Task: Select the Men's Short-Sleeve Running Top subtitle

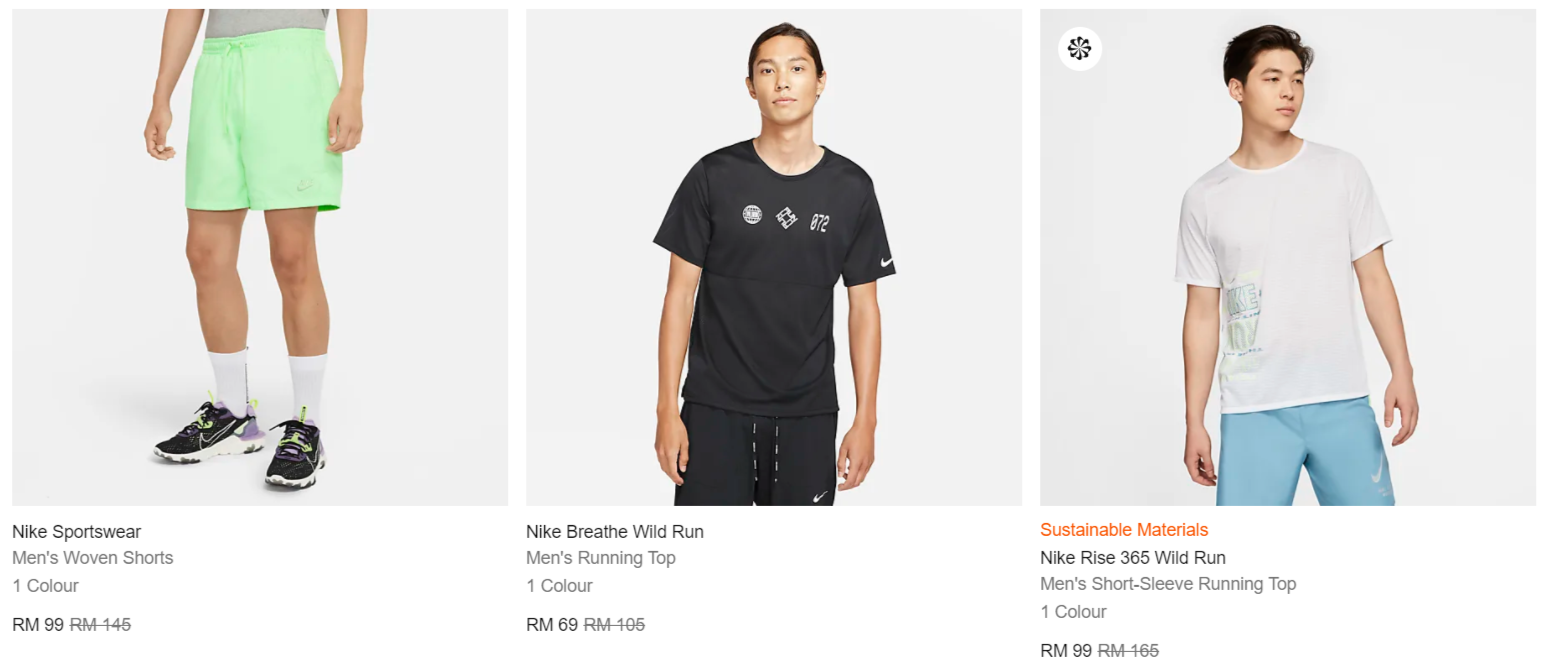Action: [x=1168, y=584]
